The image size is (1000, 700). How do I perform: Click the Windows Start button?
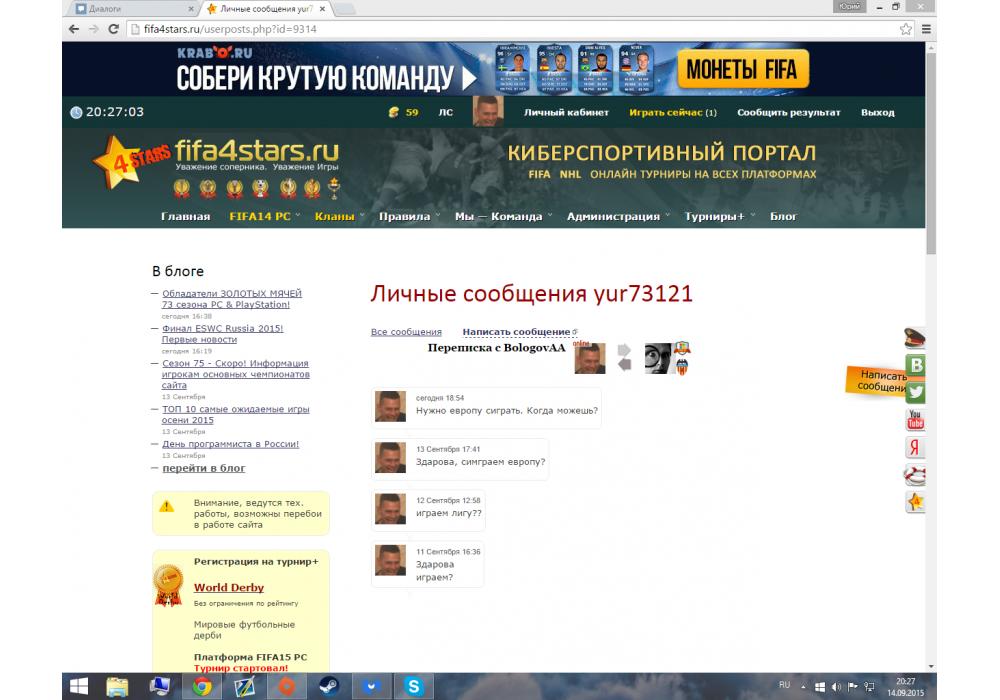[78, 686]
